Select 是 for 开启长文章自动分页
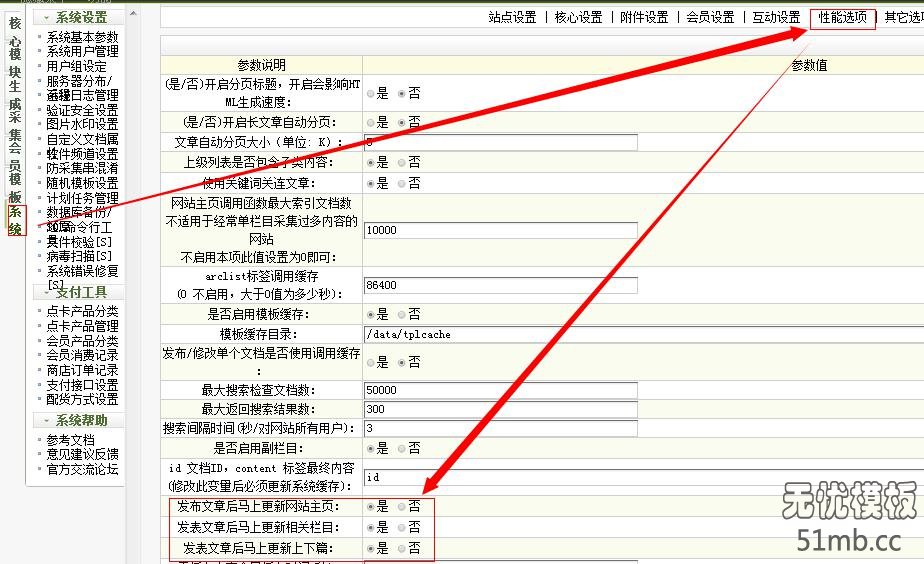The height and width of the screenshot is (564, 924). 371,123
